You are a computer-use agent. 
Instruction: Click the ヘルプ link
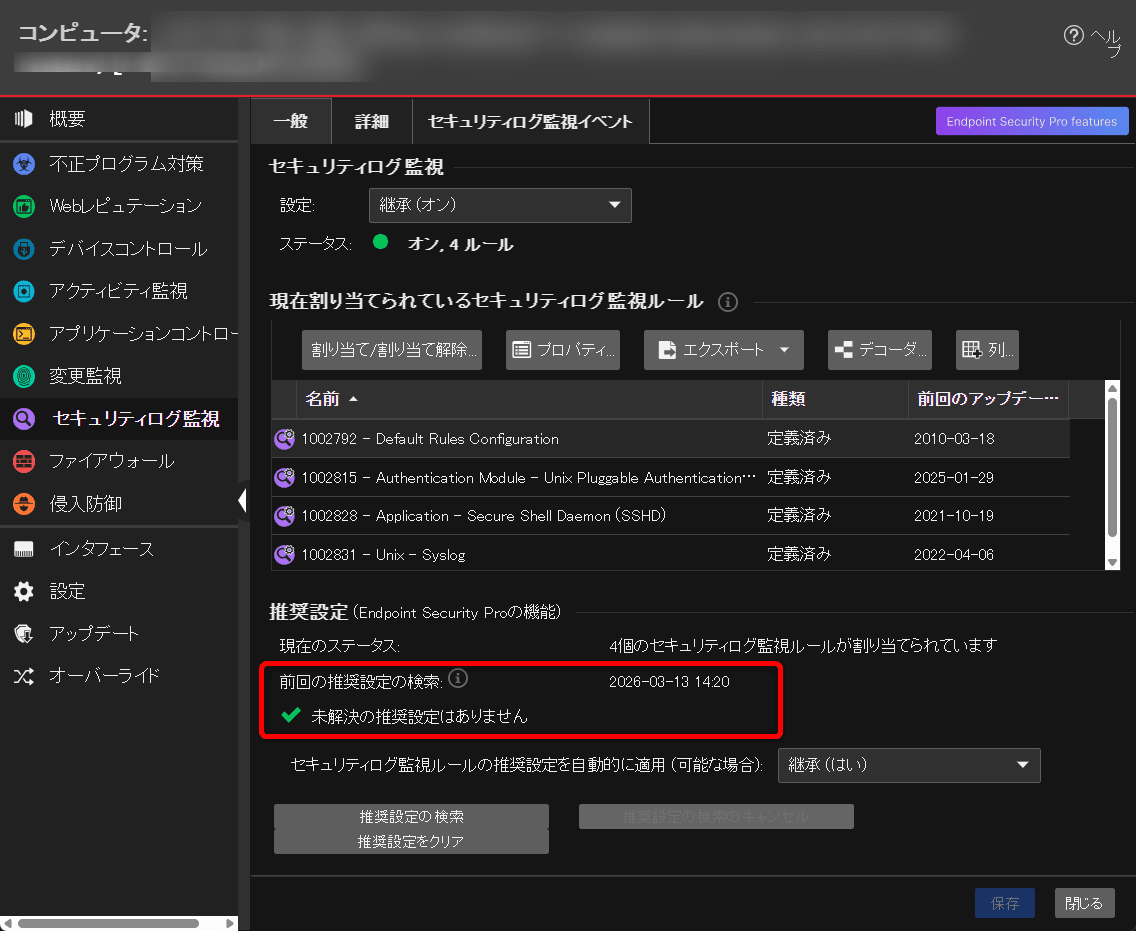point(1106,42)
